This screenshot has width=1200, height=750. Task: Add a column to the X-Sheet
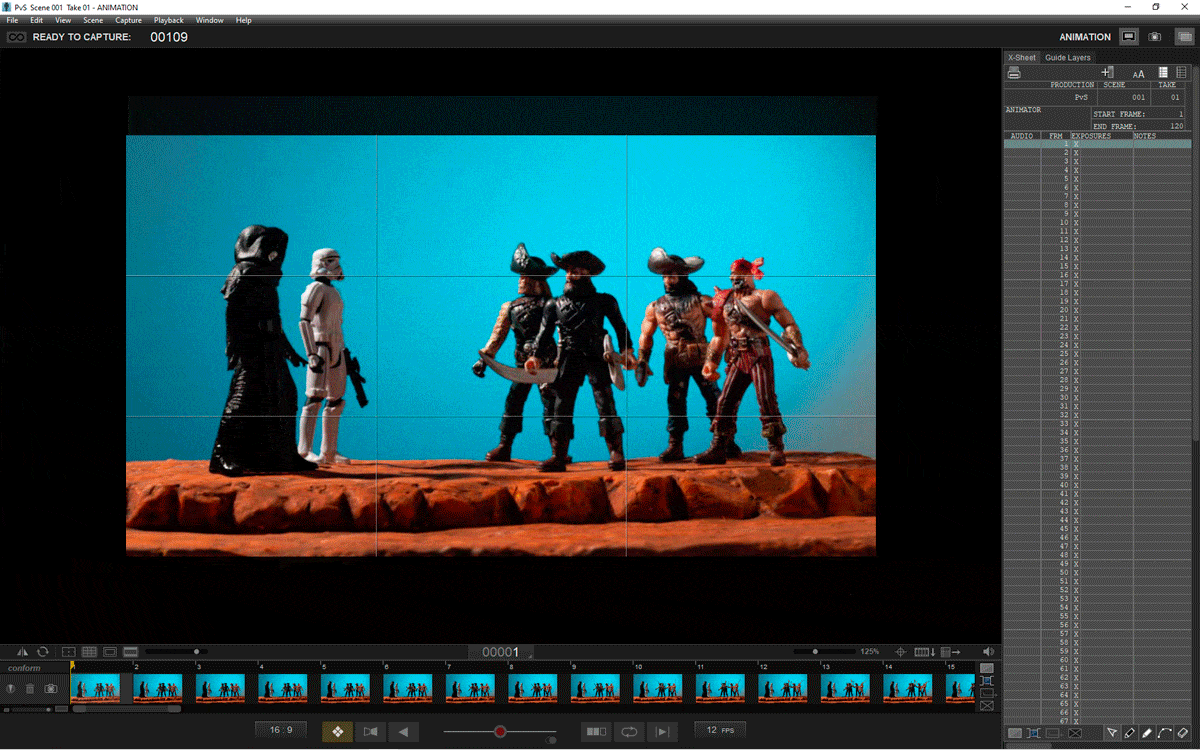[x=1108, y=73]
